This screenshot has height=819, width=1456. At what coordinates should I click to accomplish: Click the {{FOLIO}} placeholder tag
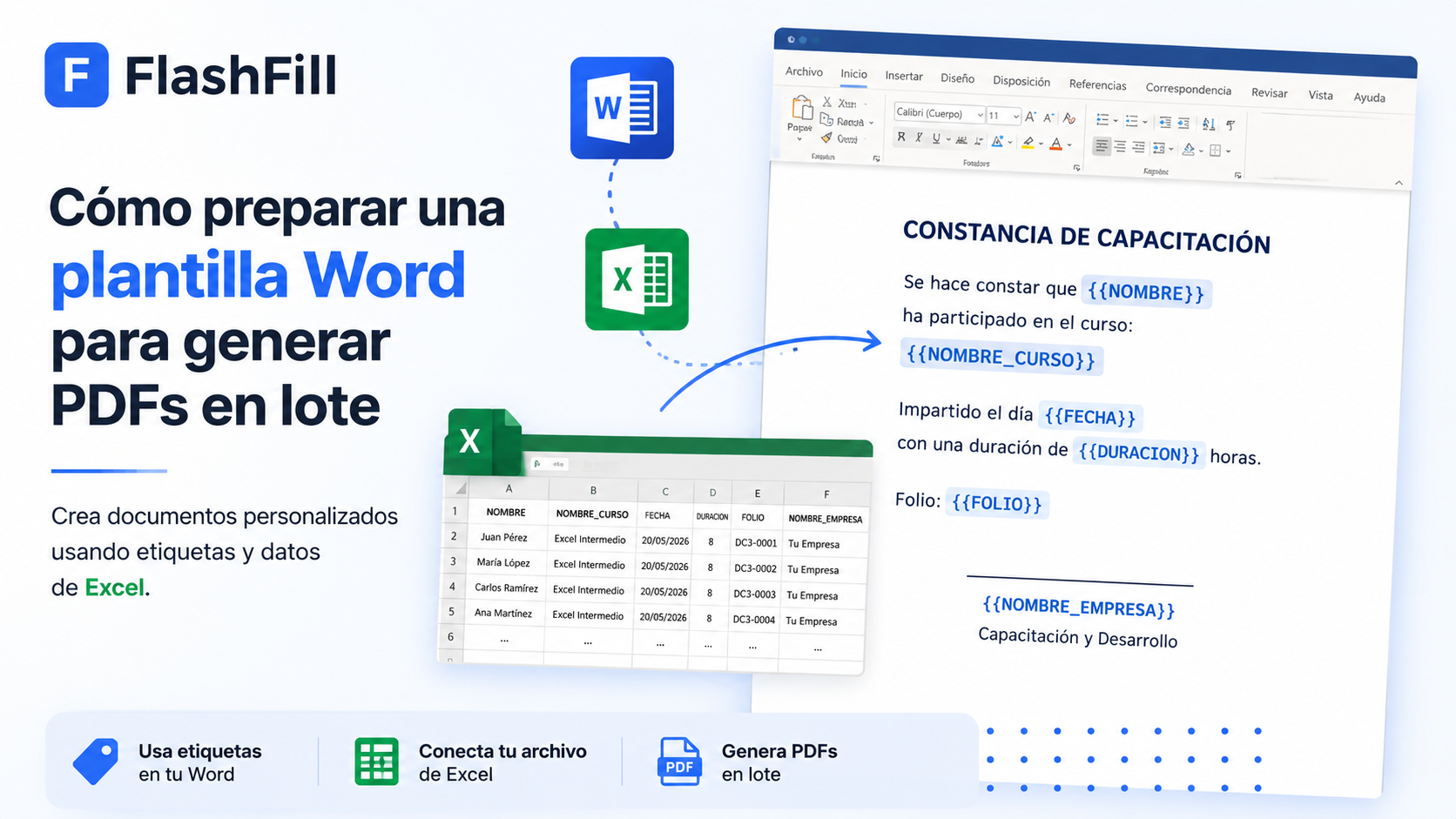996,503
